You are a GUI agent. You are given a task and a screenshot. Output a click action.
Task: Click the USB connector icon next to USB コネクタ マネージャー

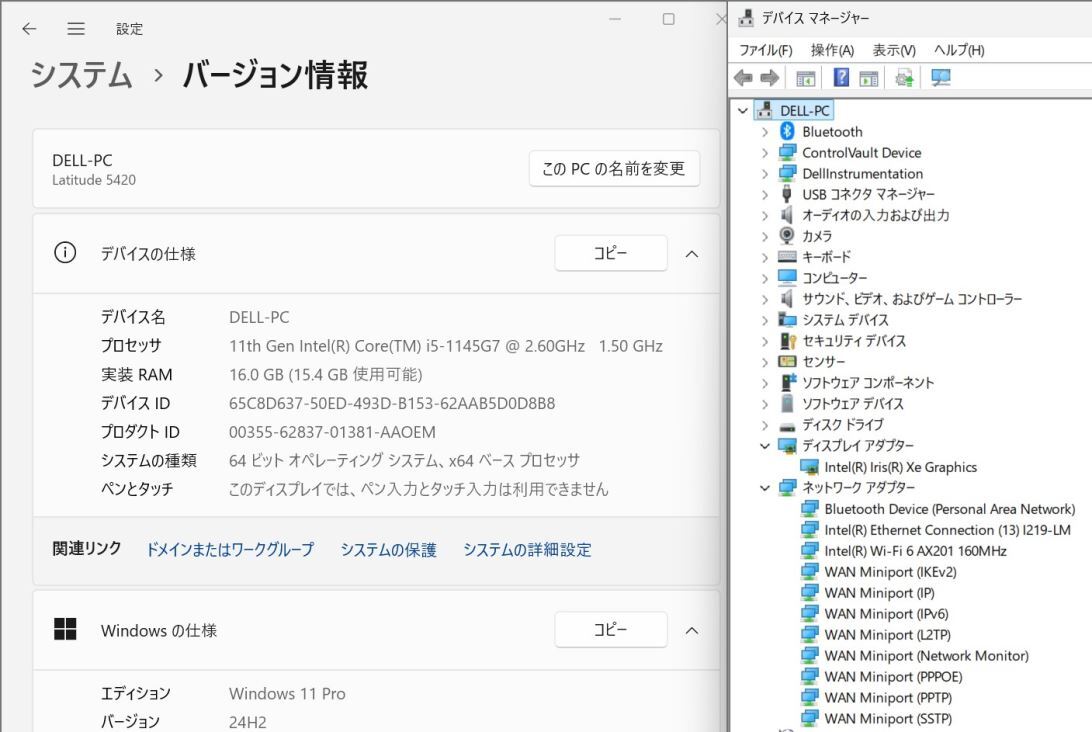[x=787, y=194]
